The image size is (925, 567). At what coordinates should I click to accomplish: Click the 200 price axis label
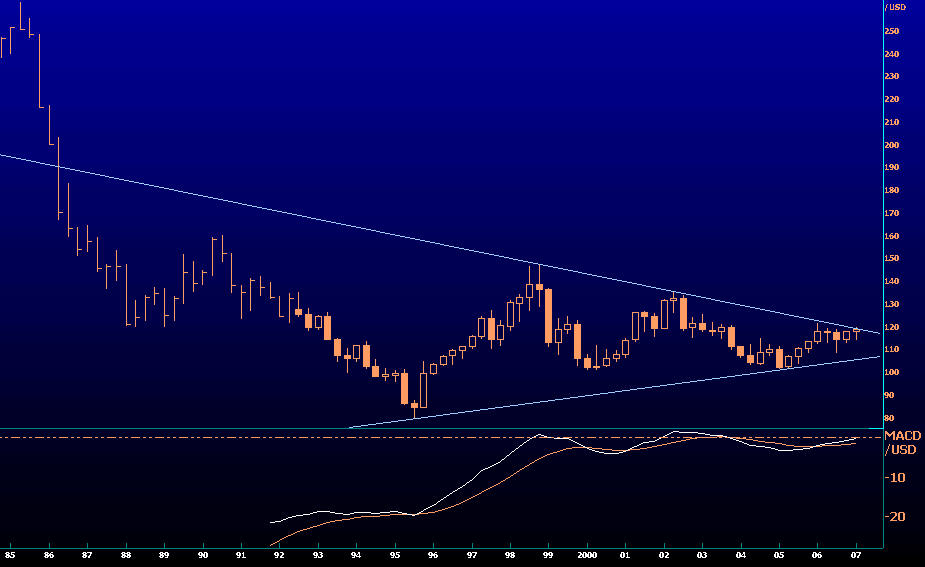pyautogui.click(x=892, y=145)
